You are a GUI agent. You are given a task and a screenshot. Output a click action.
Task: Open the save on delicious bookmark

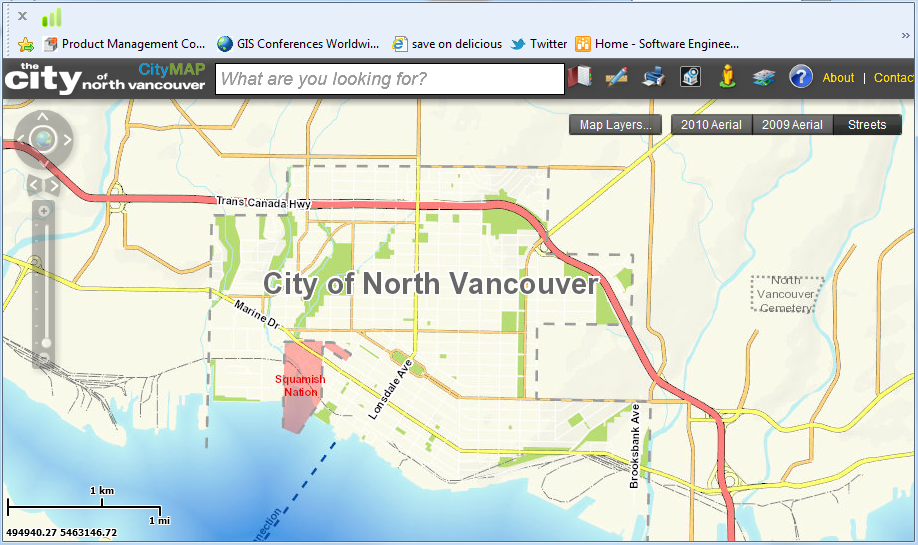[447, 44]
